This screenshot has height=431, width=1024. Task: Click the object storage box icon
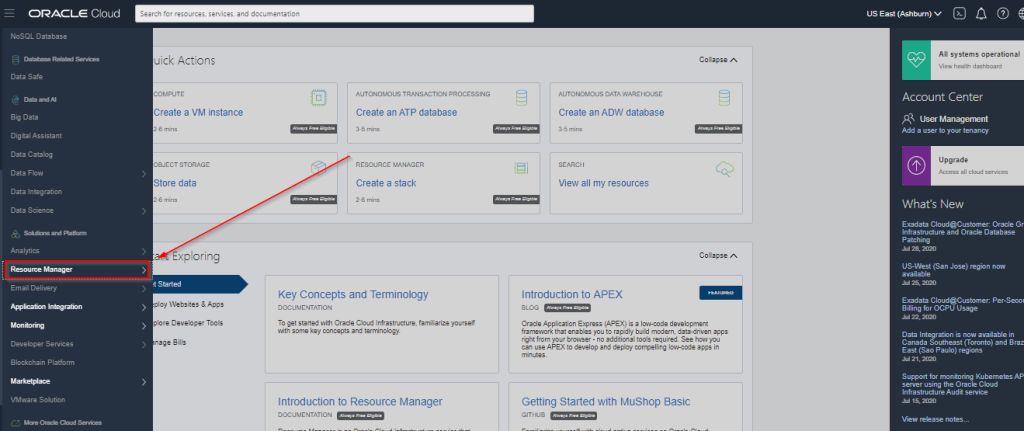318,168
